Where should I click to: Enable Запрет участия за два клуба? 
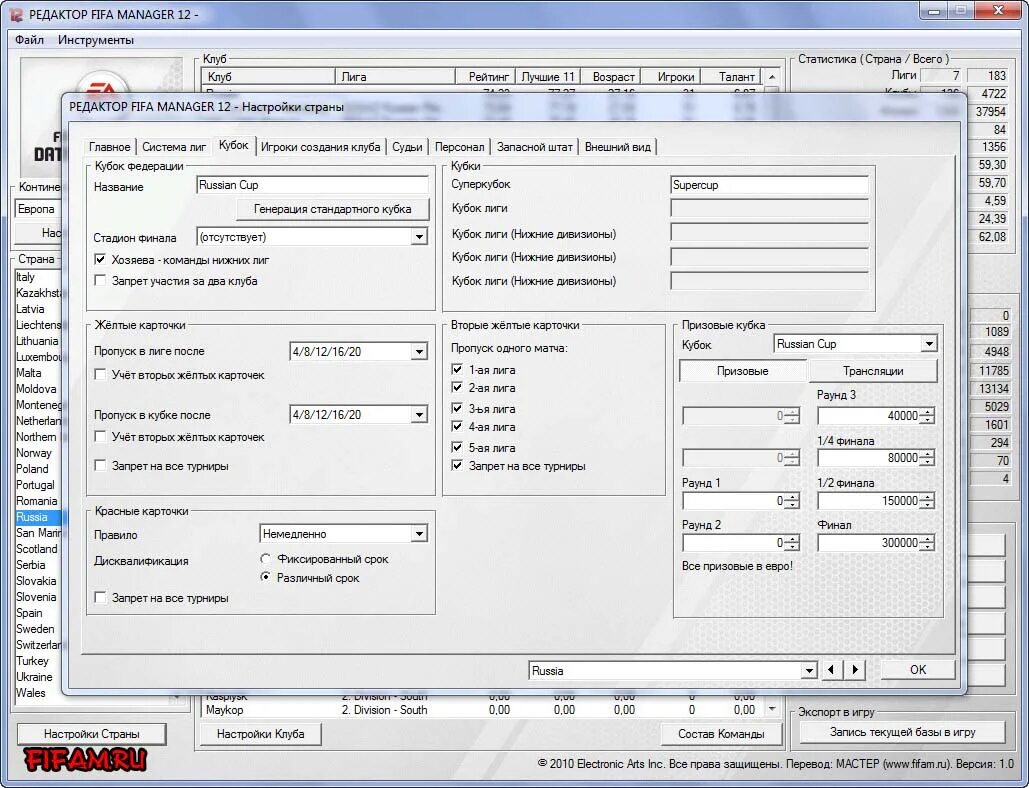(x=100, y=281)
